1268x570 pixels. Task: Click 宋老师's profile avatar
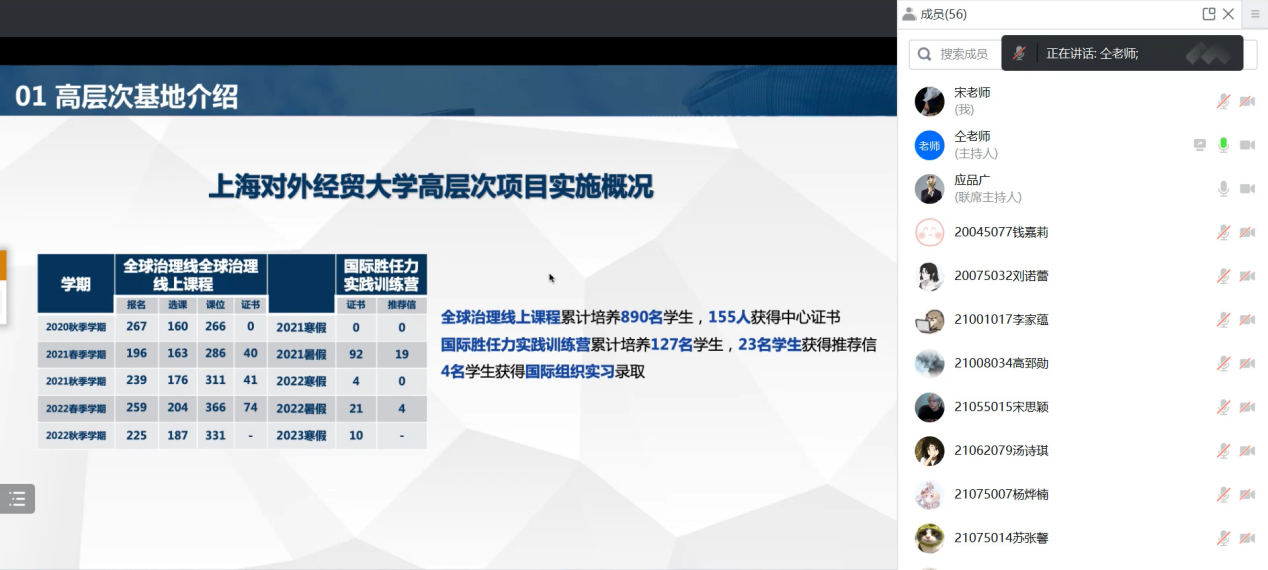click(x=929, y=101)
